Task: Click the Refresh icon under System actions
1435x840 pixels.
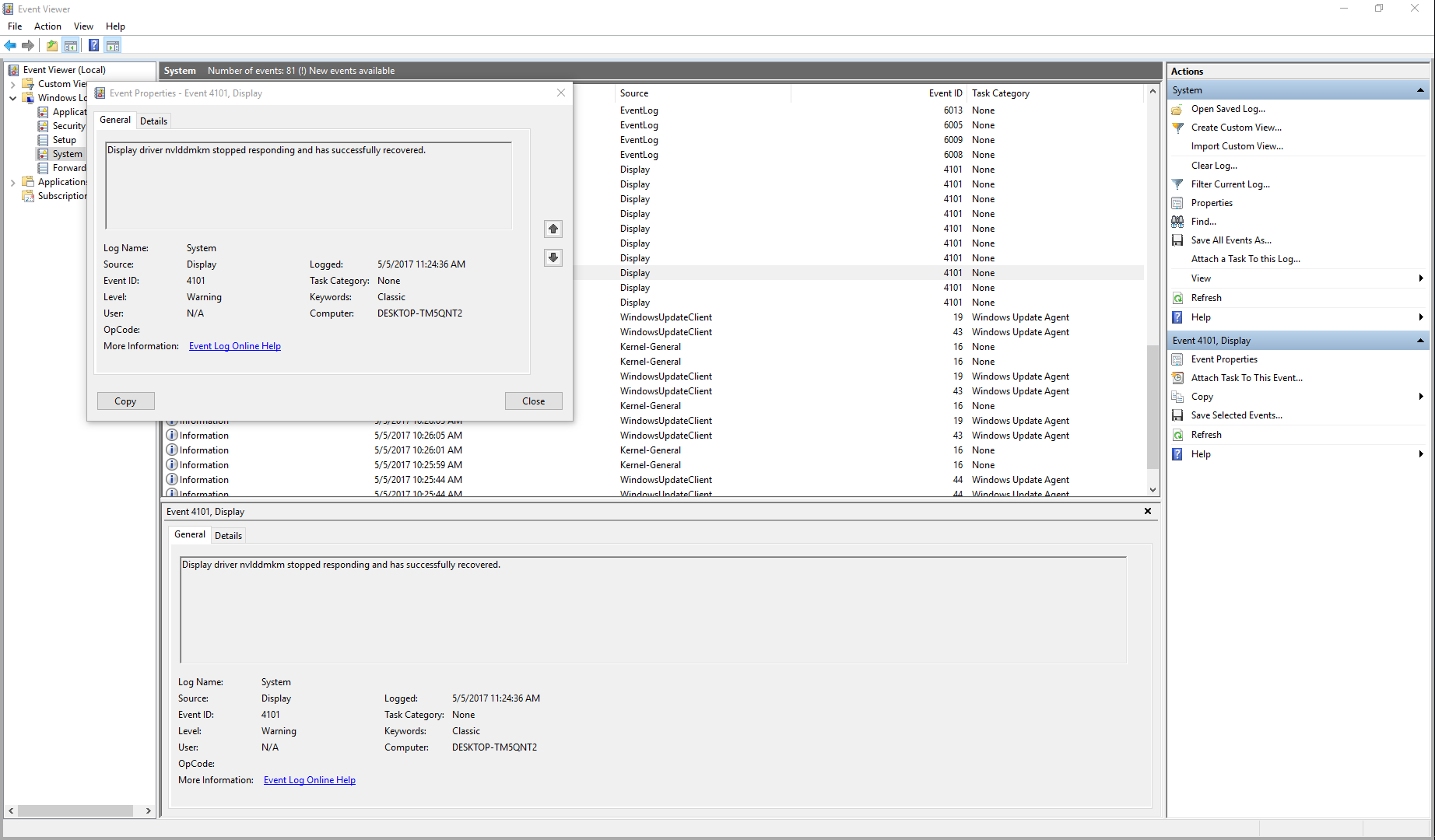Action: pos(1177,297)
